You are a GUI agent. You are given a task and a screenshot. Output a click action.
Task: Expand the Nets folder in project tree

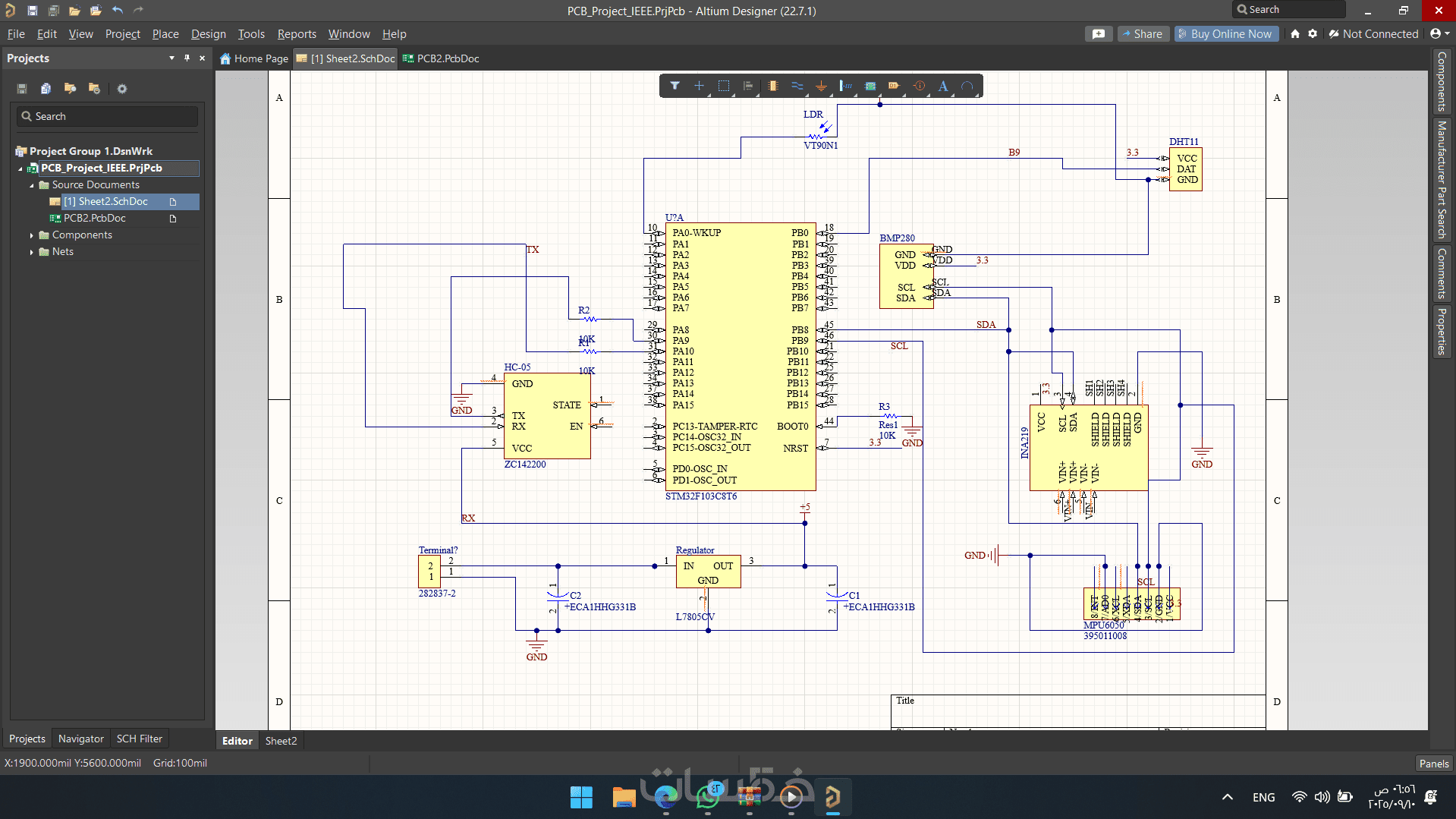[x=31, y=252]
